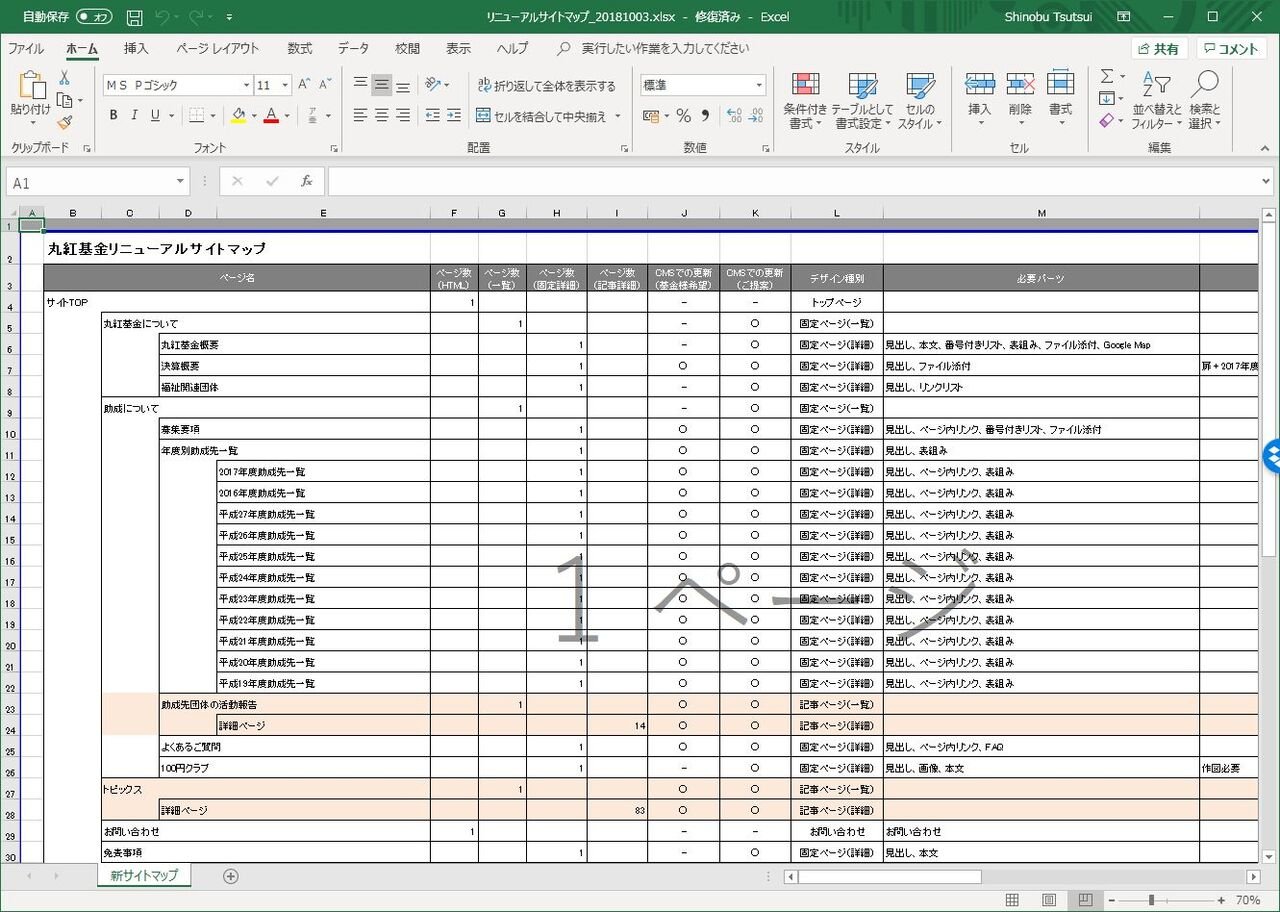Toggle the AutoSave (自動保存) switch
Screen dimensions: 1280x912
click(x=94, y=17)
